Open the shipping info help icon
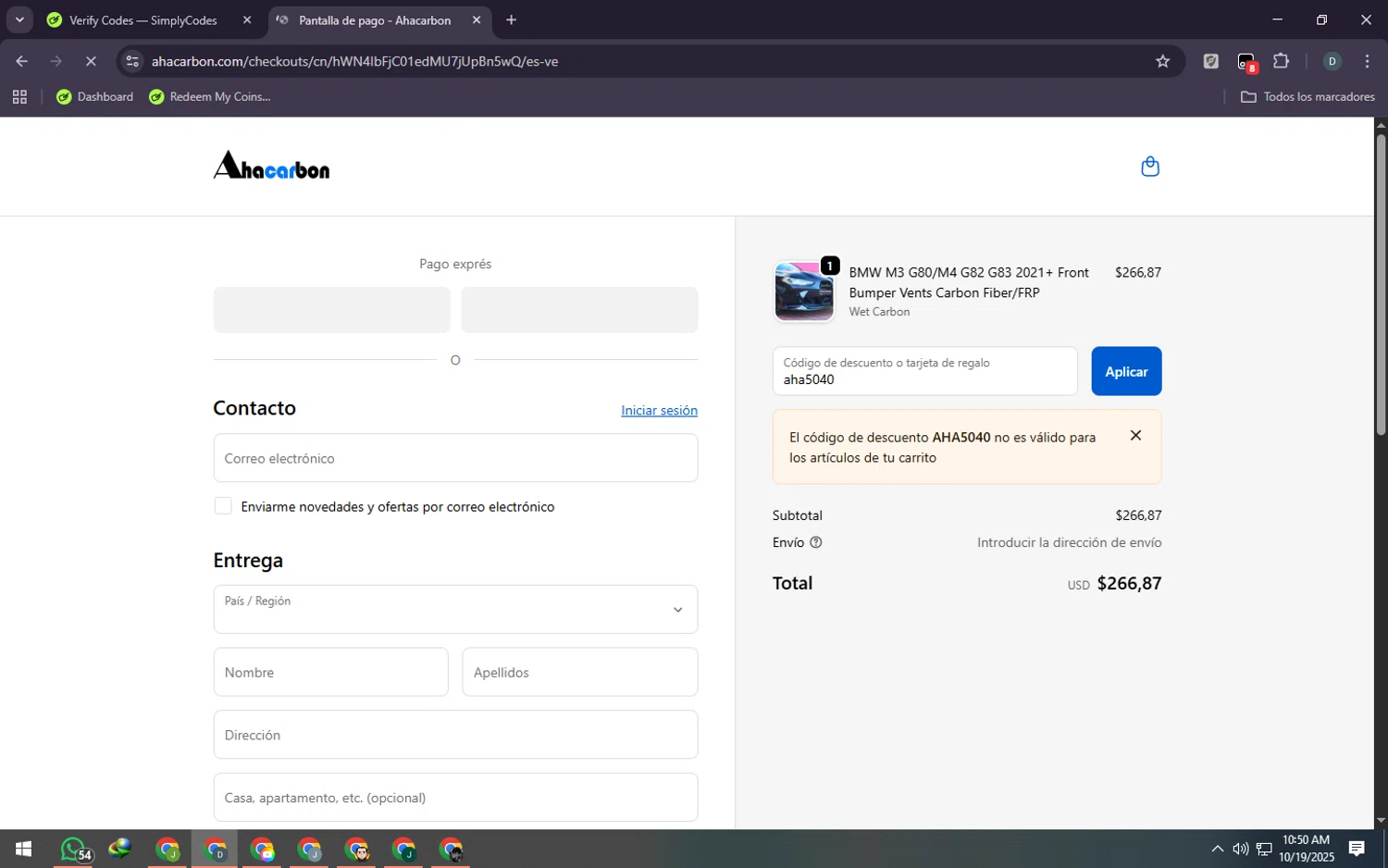This screenshot has width=1388, height=868. click(x=816, y=543)
